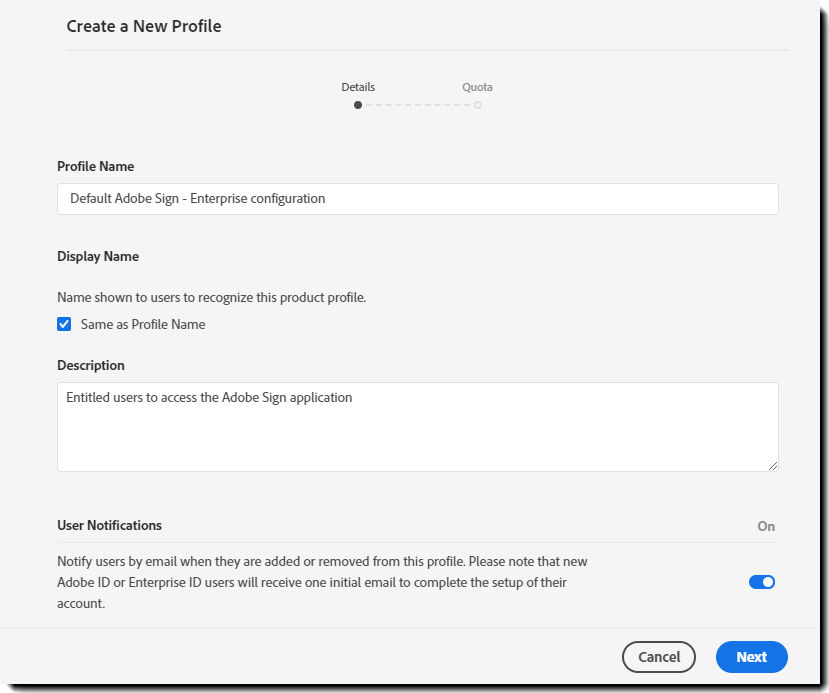The height and width of the screenshot is (693, 829).
Task: Click inside the Description text area
Action: tap(418, 427)
